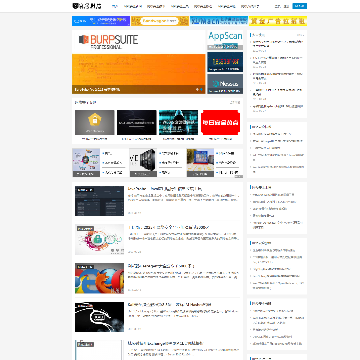Open article thumbnail showing browser logos
Image resolution: width=360 pixels, height=360 pixels.
click(x=99, y=278)
